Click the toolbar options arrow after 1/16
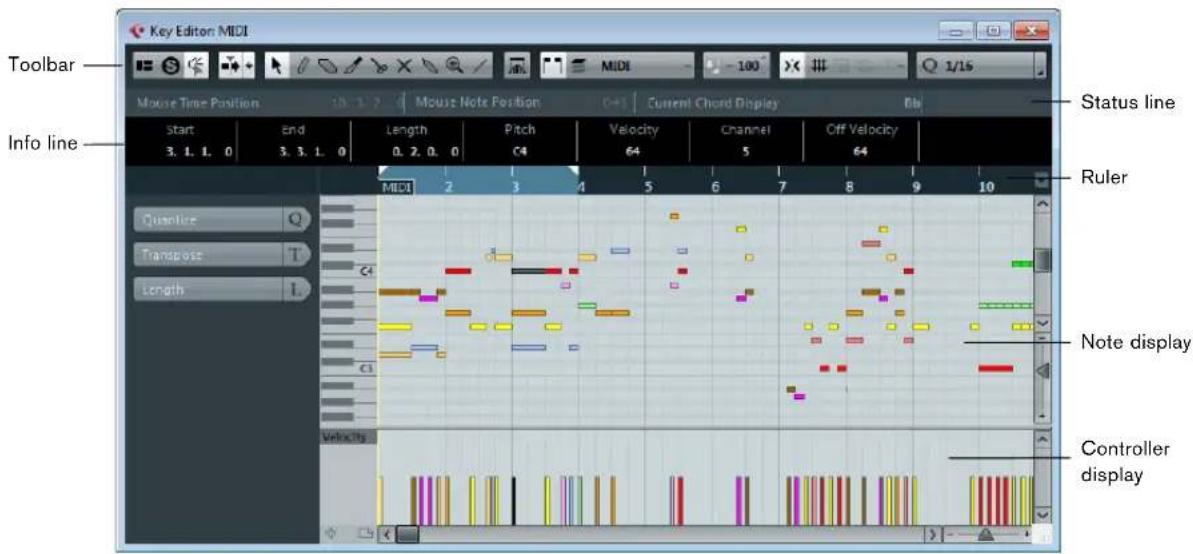Image resolution: width=1193 pixels, height=554 pixels. point(1040,66)
